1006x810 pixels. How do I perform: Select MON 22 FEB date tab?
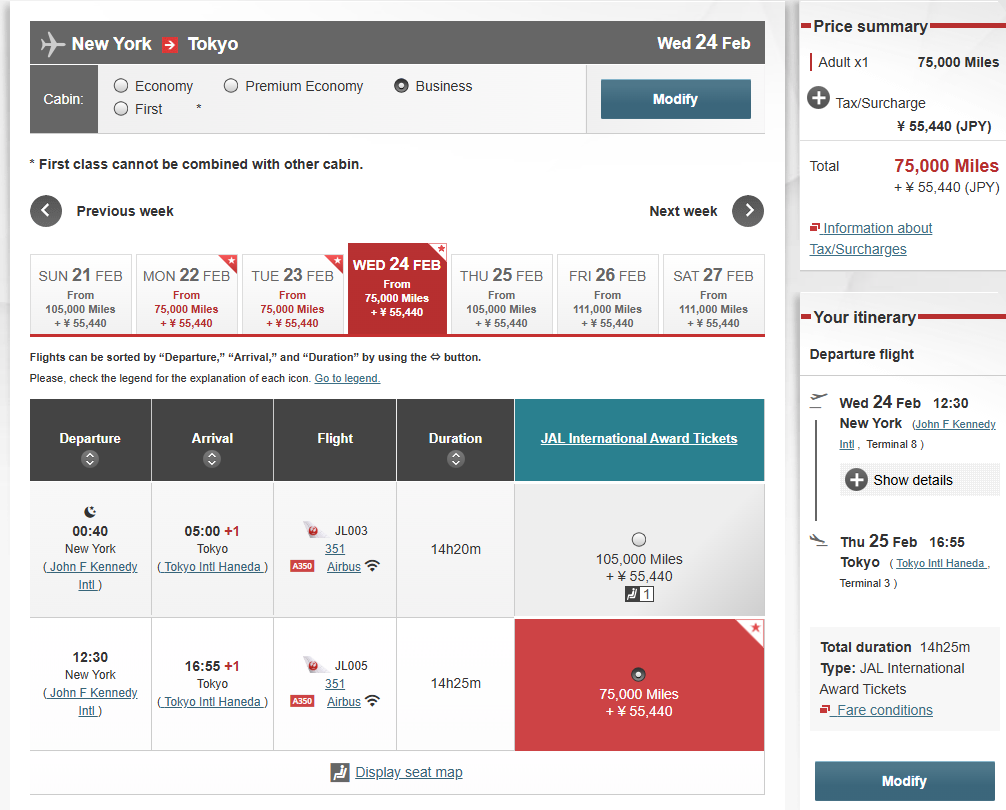187,294
